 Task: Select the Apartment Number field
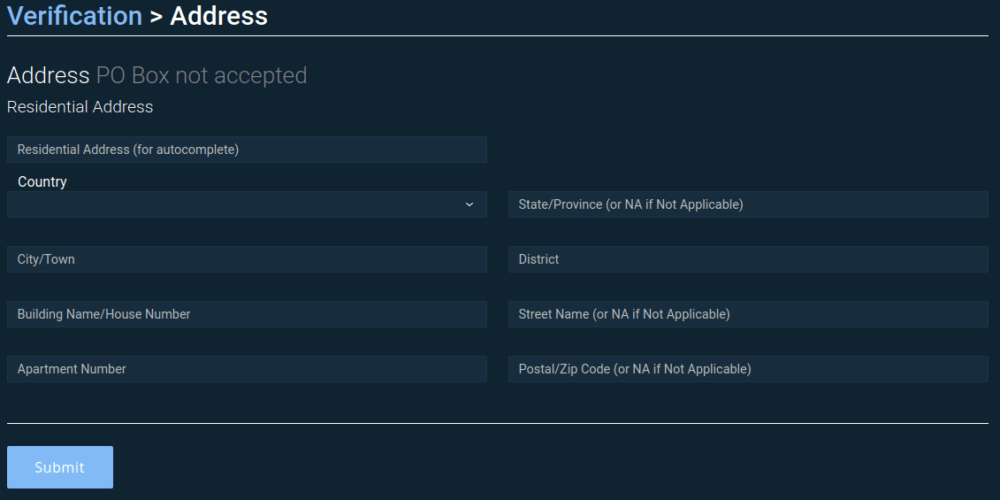246,369
